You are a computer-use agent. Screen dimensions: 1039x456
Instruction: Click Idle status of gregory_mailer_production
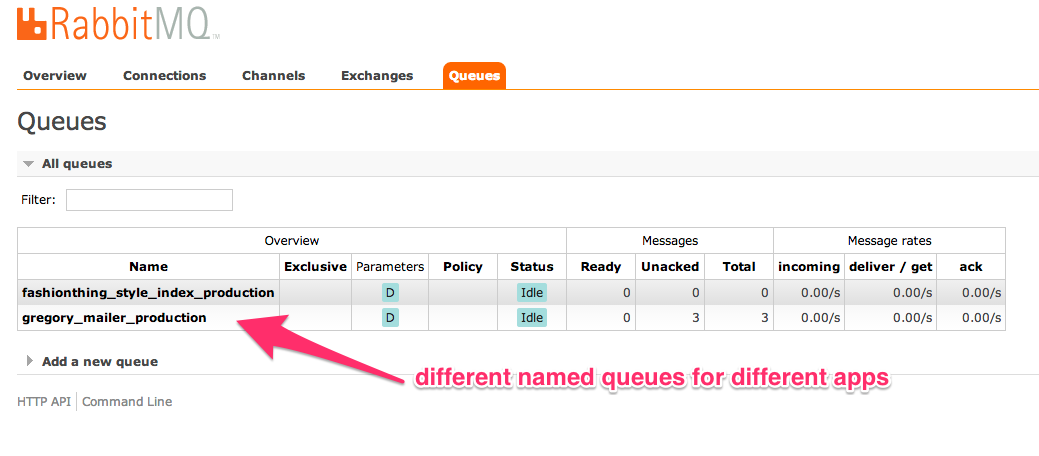click(532, 317)
